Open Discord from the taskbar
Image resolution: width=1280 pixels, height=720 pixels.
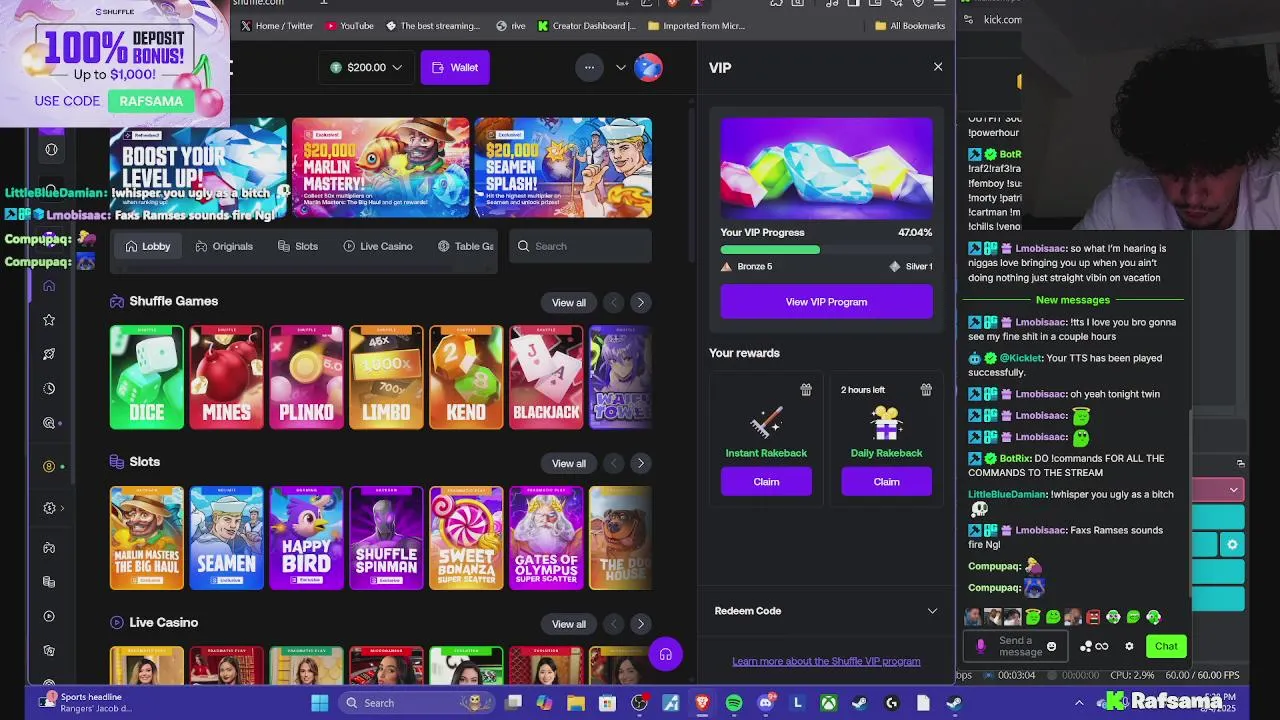click(x=766, y=703)
